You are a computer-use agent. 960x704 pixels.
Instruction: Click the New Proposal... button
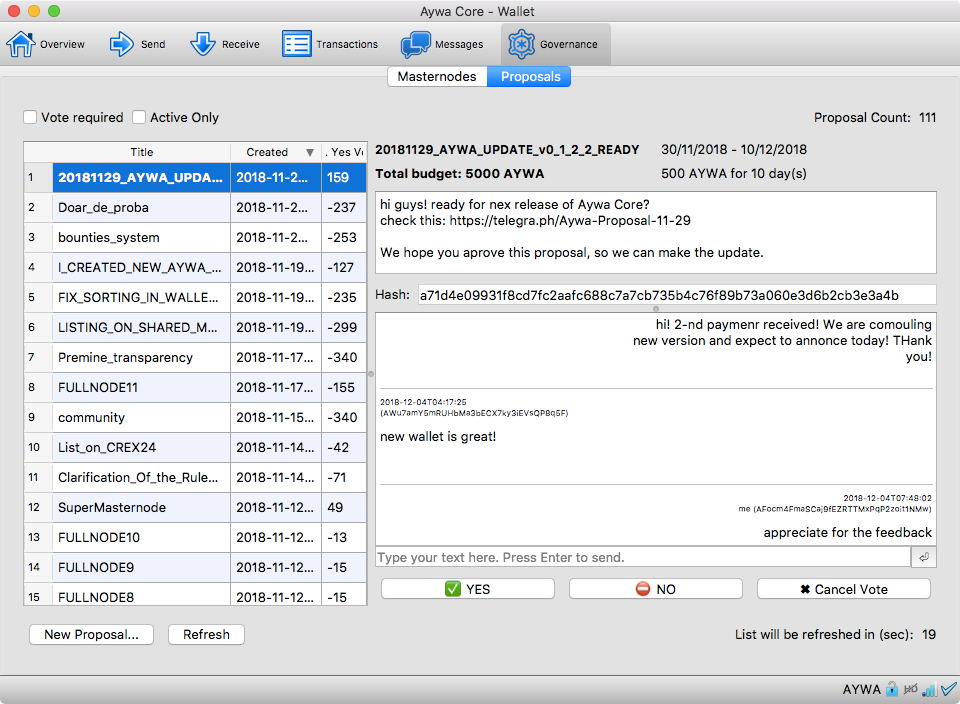pyautogui.click(x=91, y=634)
